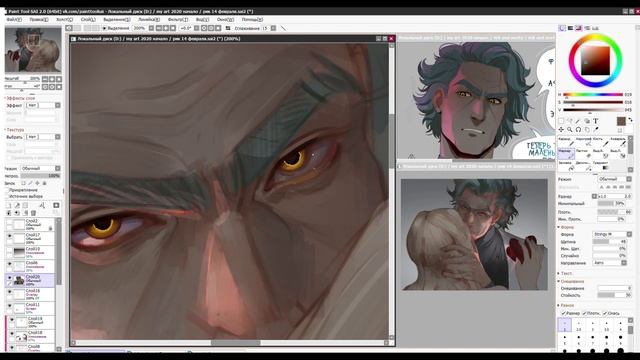Screen dimensions: 640x360
Task: Open the Правка menu
Action: pos(39,19)
